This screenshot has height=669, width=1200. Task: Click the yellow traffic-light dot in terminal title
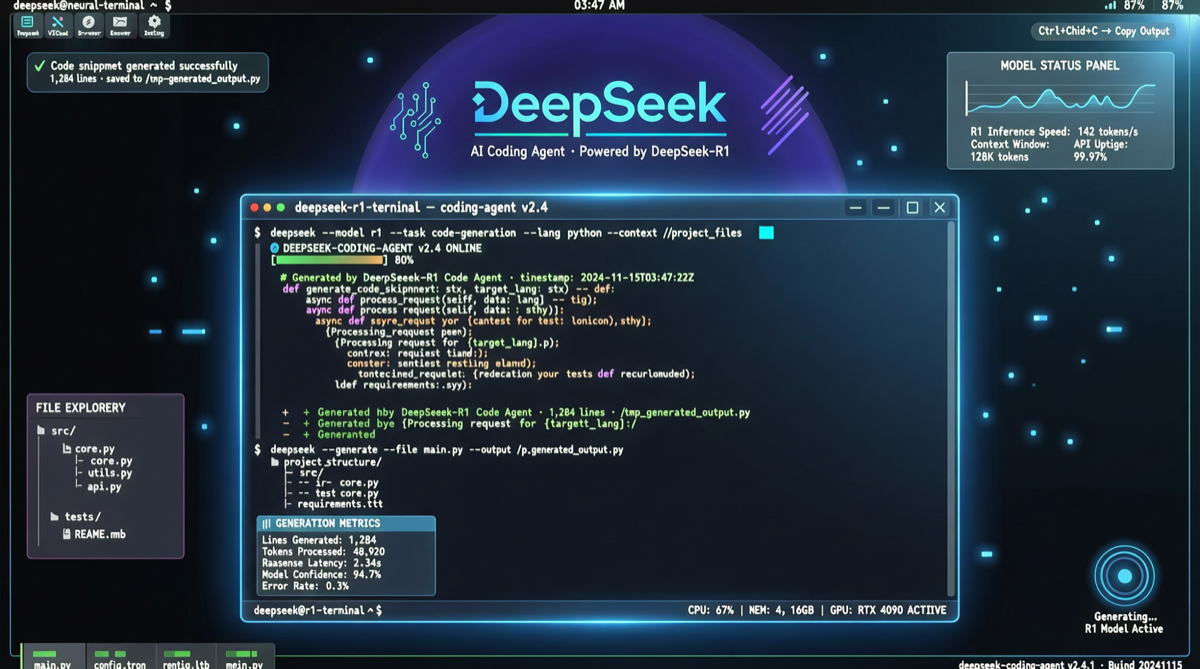268,208
